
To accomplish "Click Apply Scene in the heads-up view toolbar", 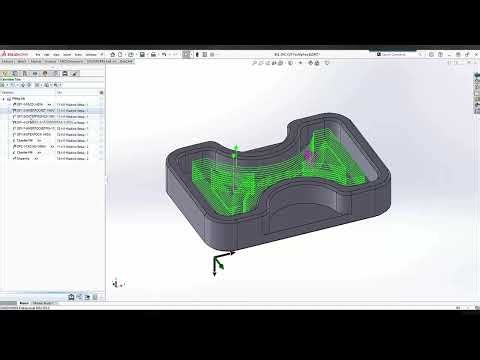I will click(317, 63).
